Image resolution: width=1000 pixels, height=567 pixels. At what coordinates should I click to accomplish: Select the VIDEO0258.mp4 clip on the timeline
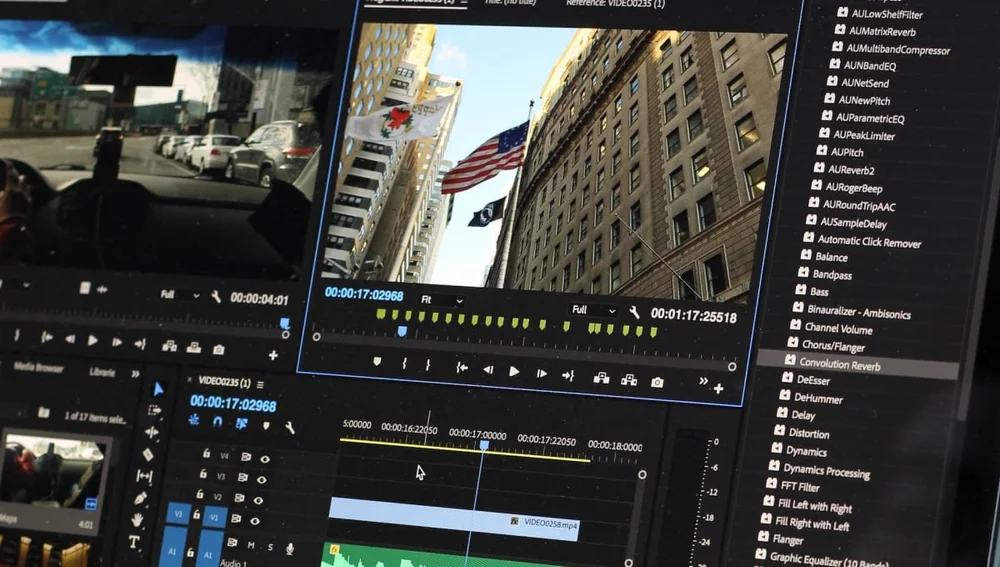point(454,519)
